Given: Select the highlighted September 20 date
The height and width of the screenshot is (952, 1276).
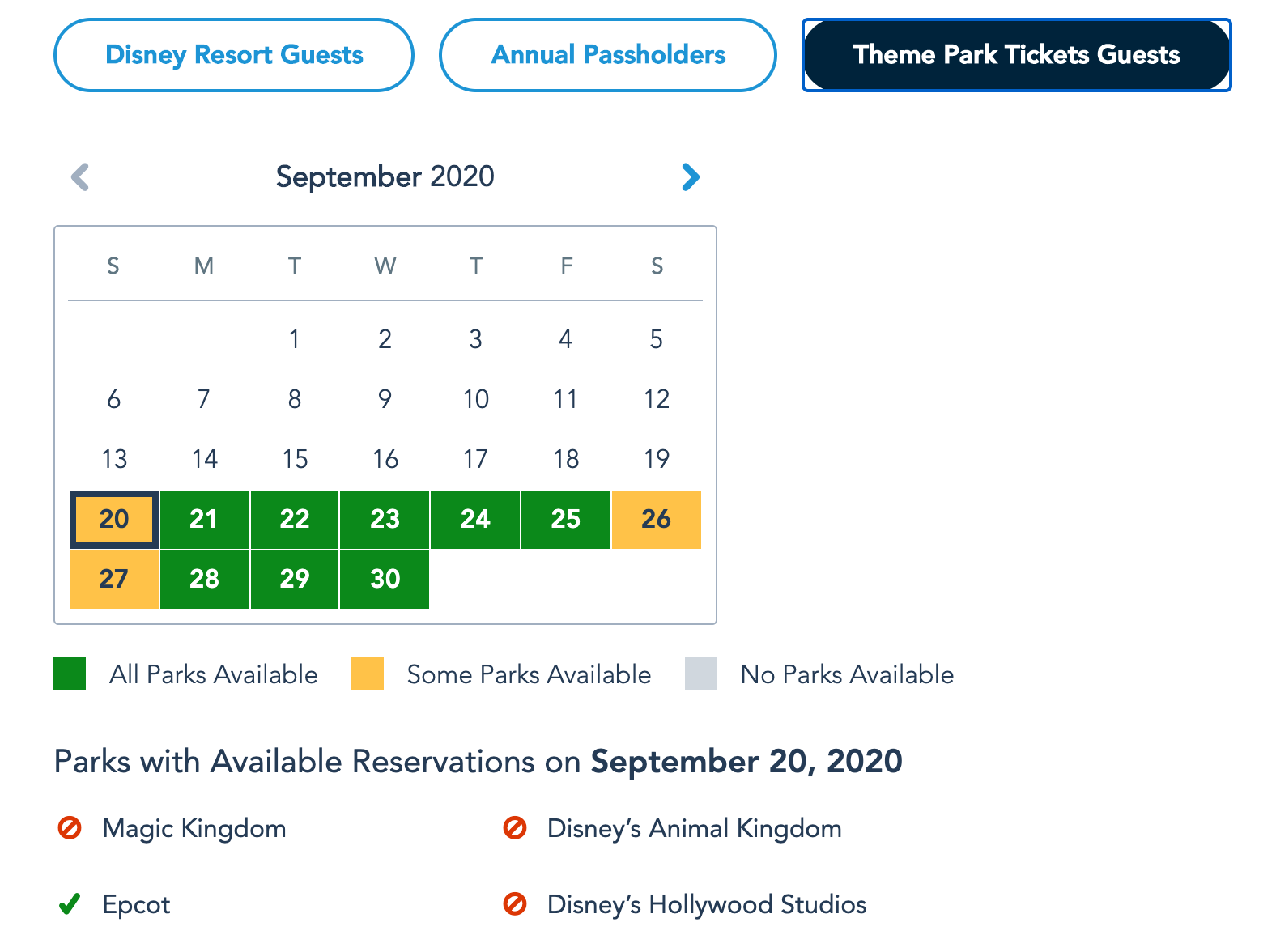Looking at the screenshot, I should [x=114, y=519].
